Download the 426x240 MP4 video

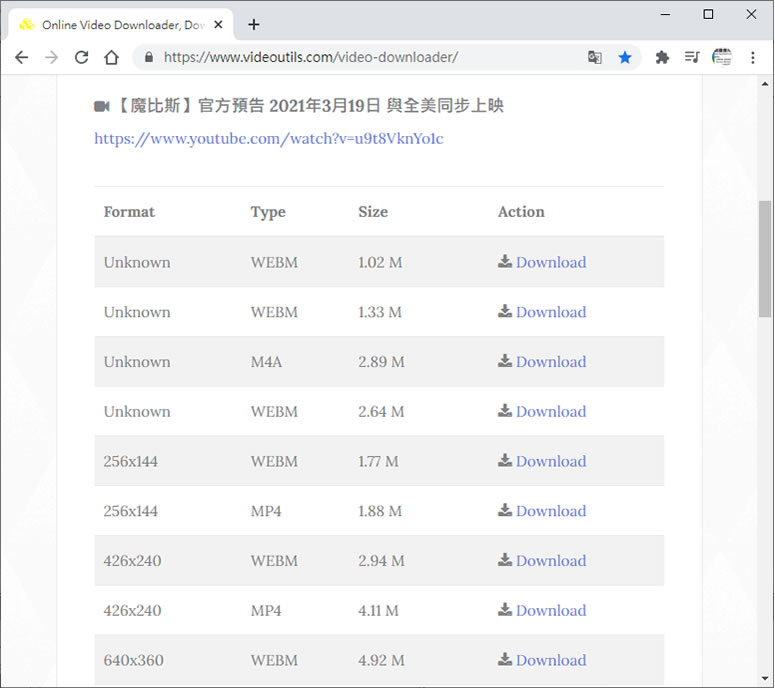550,610
